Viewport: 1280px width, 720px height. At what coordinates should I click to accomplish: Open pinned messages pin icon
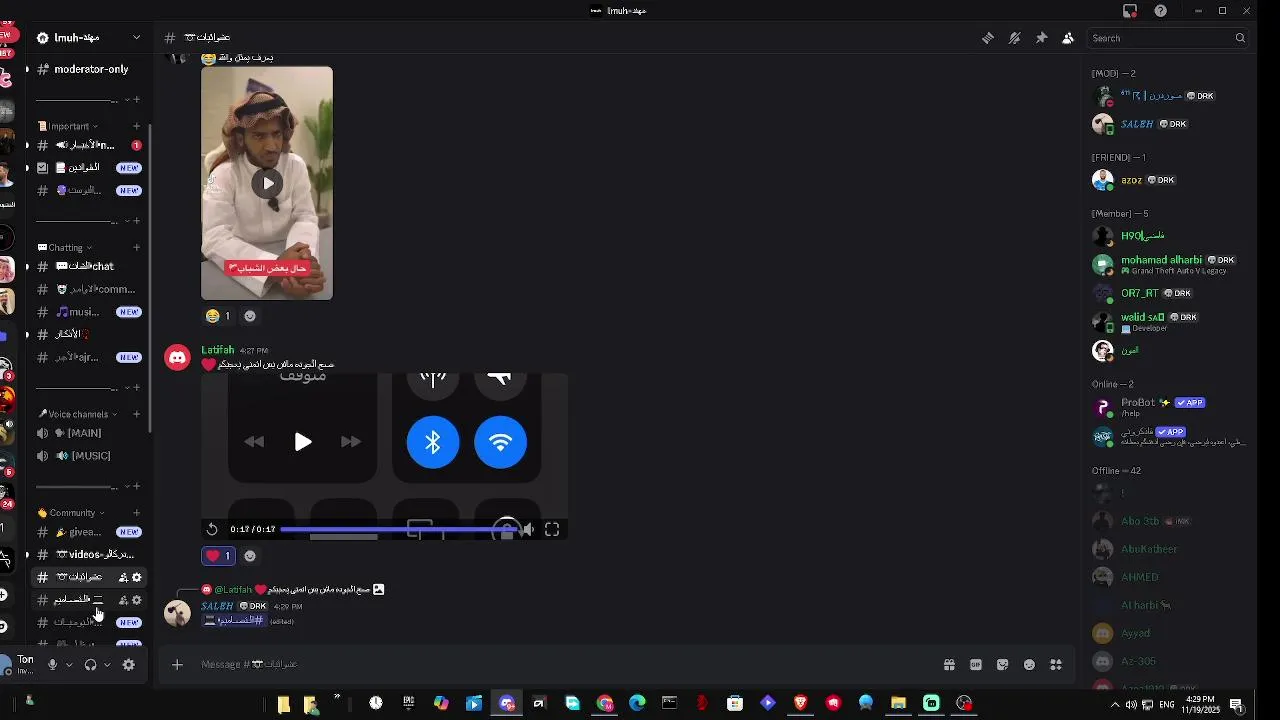point(1041,38)
